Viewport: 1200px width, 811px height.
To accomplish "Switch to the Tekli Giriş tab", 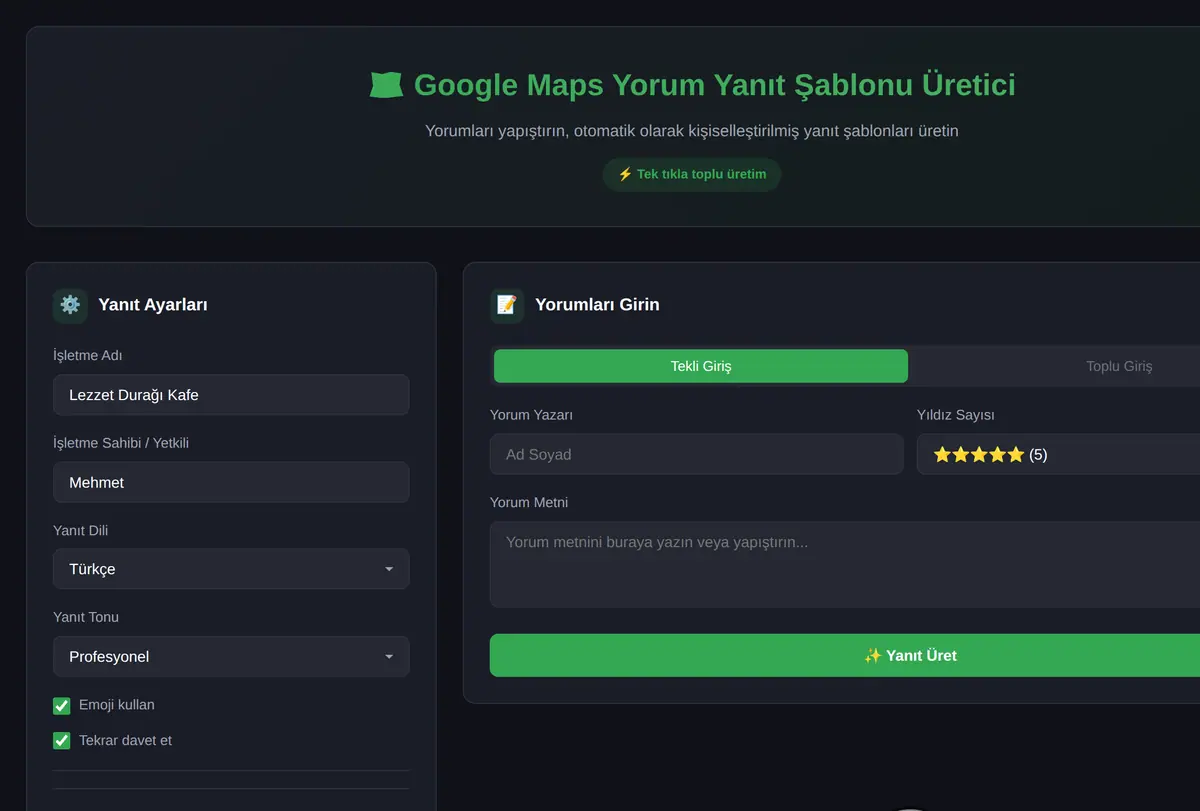I will (x=701, y=366).
